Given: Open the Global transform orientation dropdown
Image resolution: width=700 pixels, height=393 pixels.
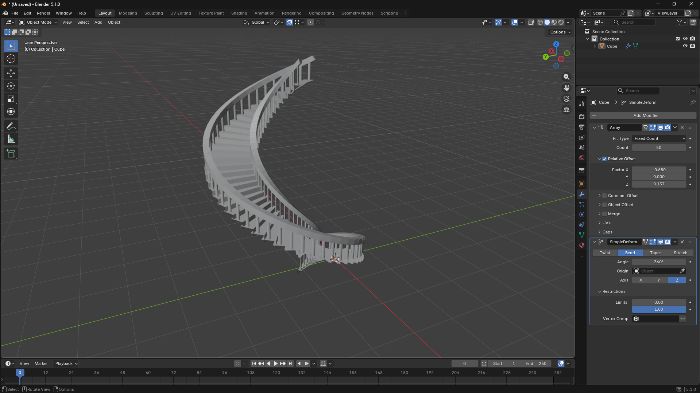Looking at the screenshot, I should [256, 22].
